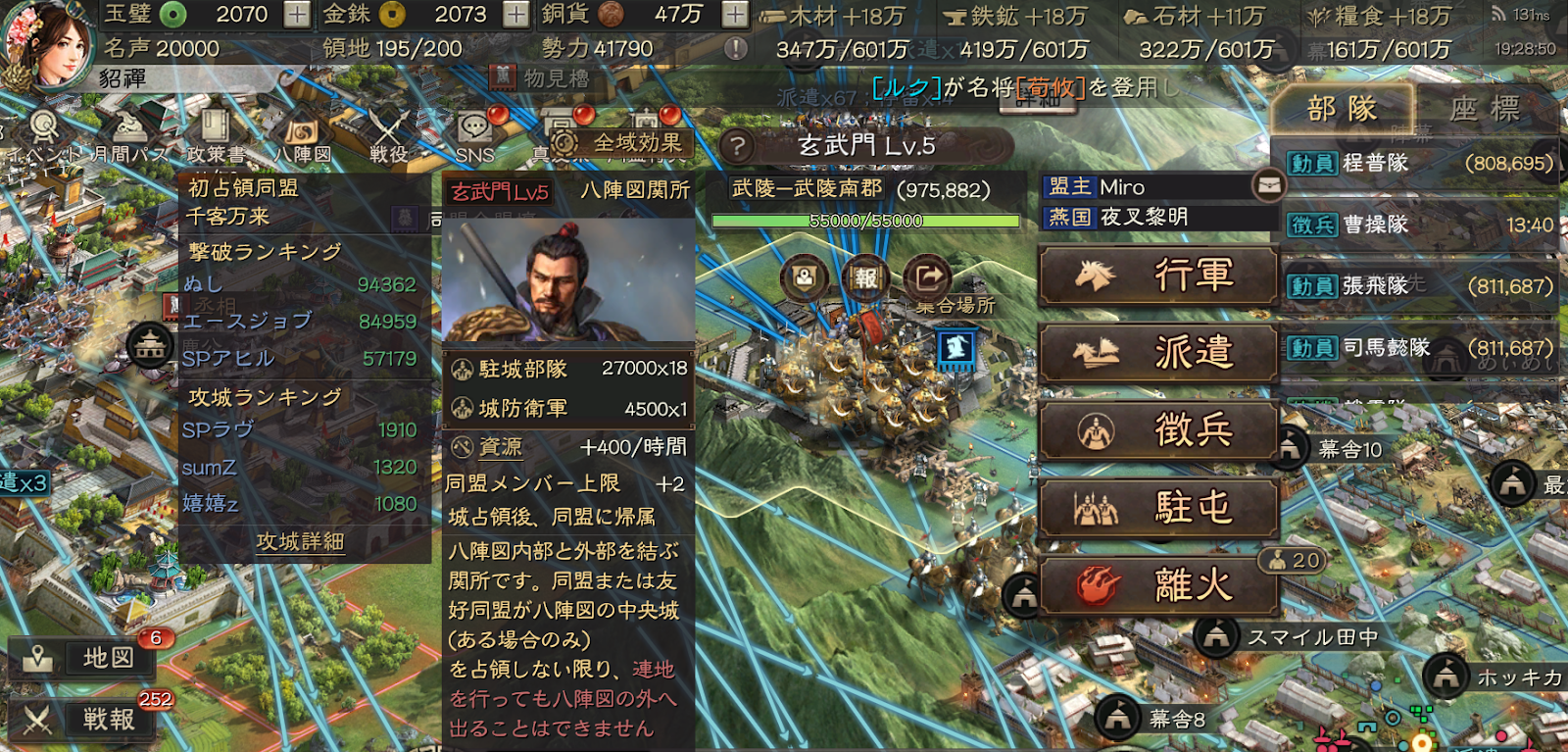Click the help question-mark beside 玄武門 Lv.5

click(738, 147)
